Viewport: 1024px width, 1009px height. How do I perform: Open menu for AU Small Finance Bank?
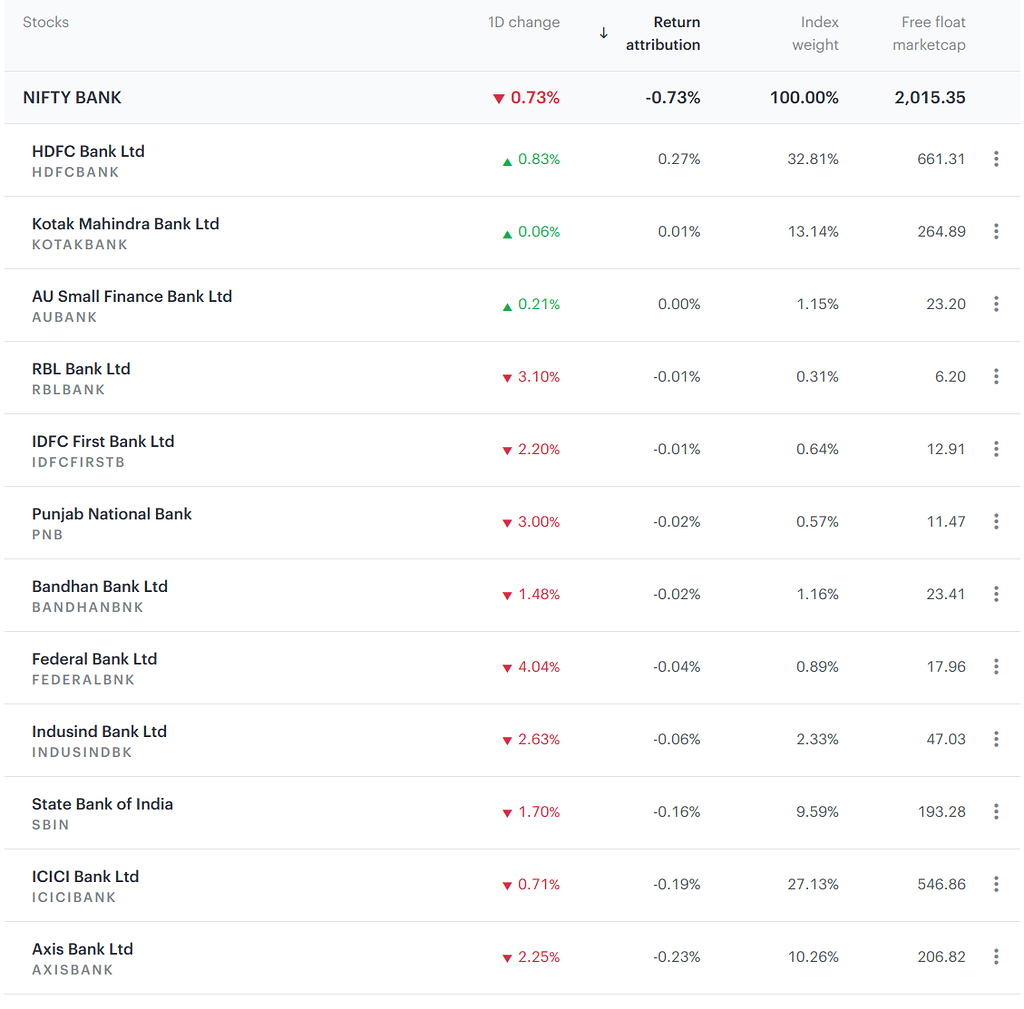pyautogui.click(x=996, y=304)
